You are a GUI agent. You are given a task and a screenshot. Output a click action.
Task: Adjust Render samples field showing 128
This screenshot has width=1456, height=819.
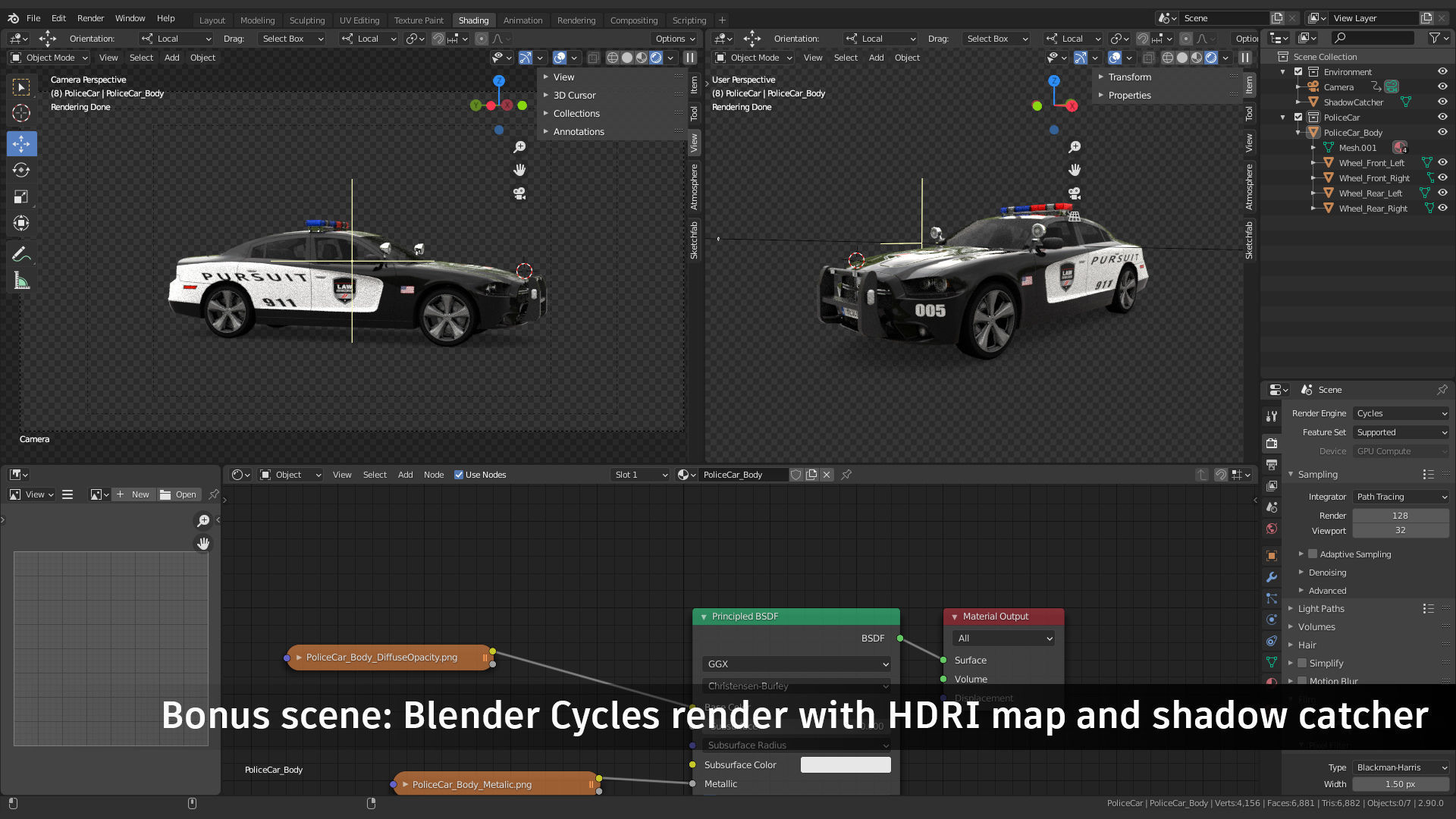click(1401, 516)
